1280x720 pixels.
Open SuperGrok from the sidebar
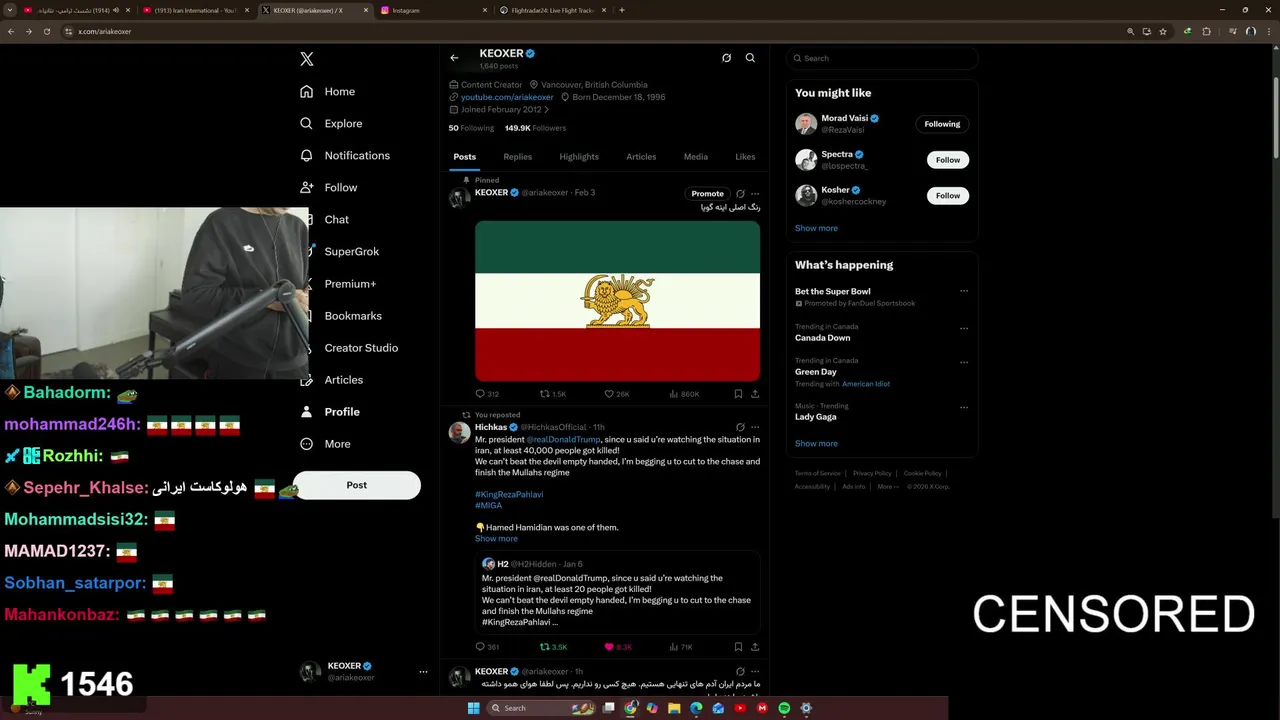351,251
